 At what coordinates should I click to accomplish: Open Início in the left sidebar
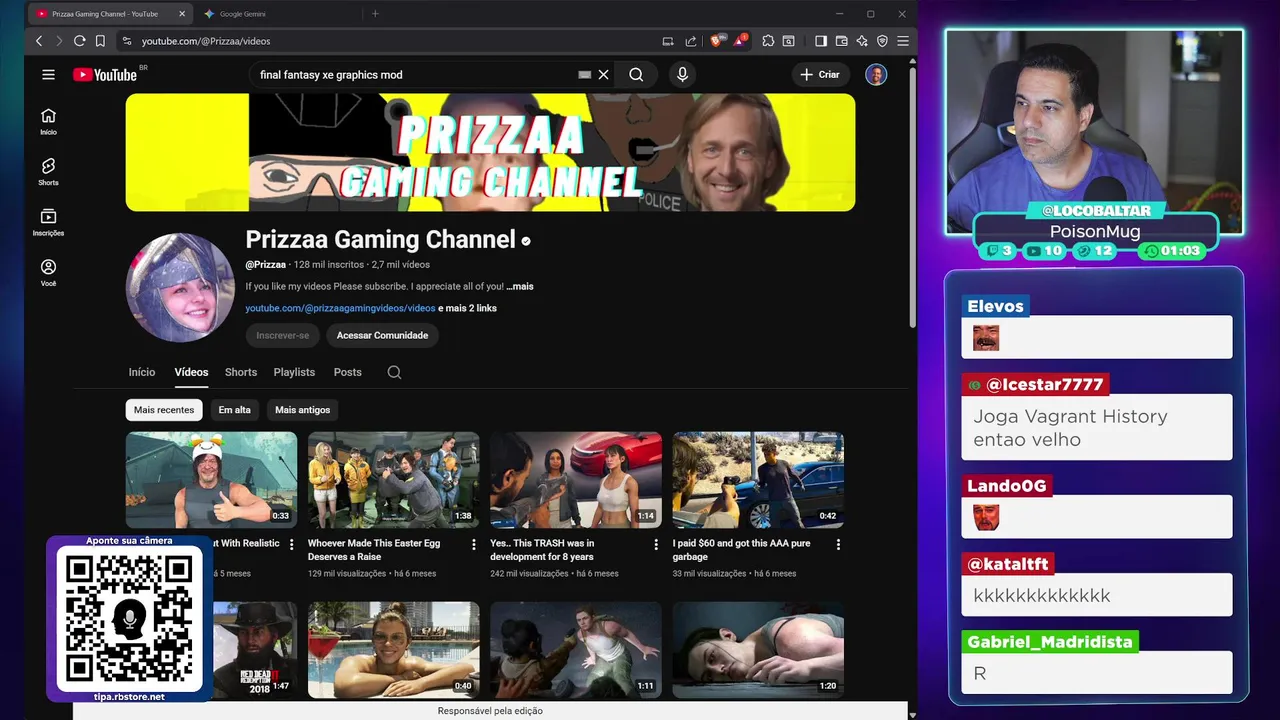point(48,121)
